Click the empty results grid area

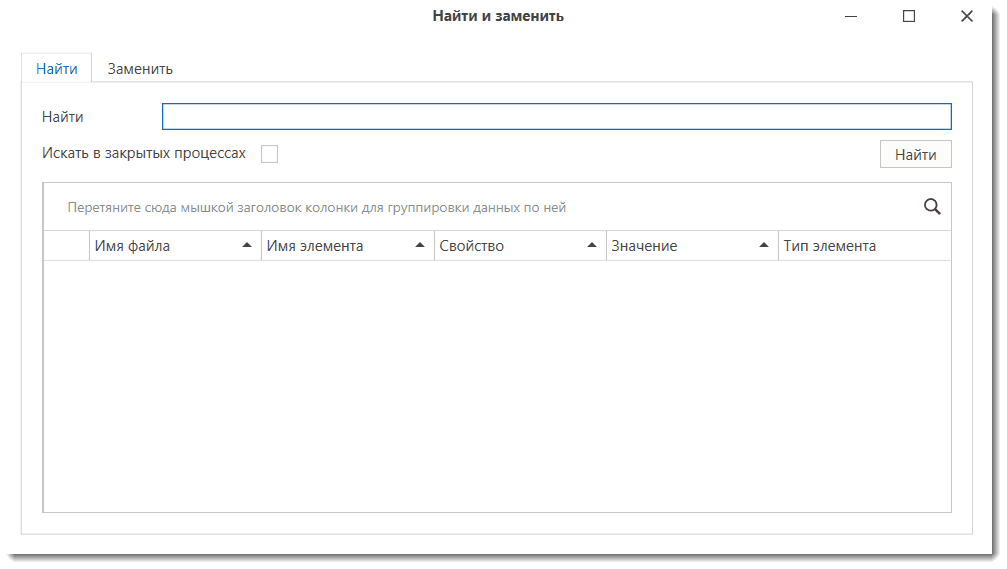click(497, 385)
